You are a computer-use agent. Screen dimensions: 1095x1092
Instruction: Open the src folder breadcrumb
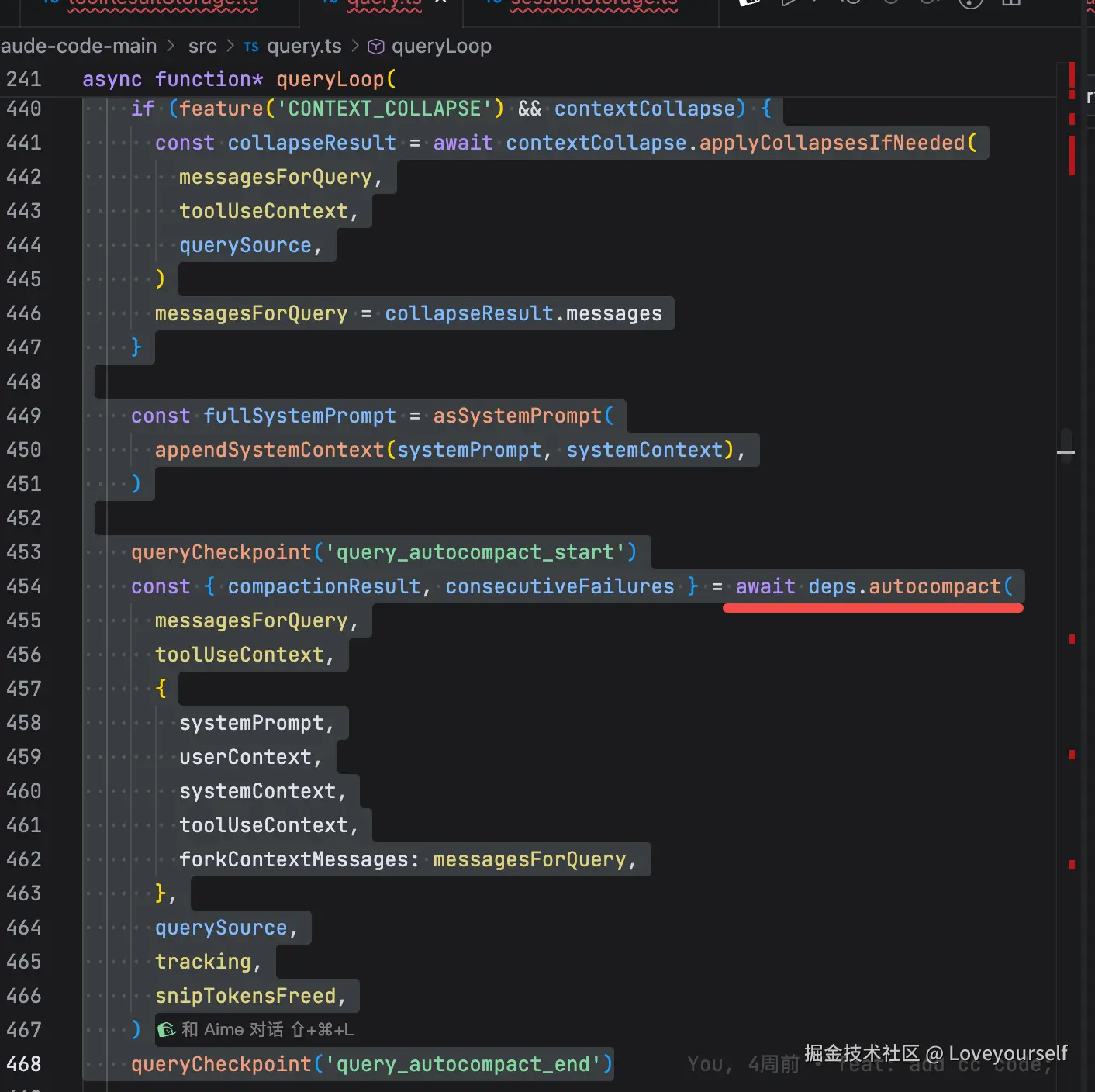click(202, 47)
